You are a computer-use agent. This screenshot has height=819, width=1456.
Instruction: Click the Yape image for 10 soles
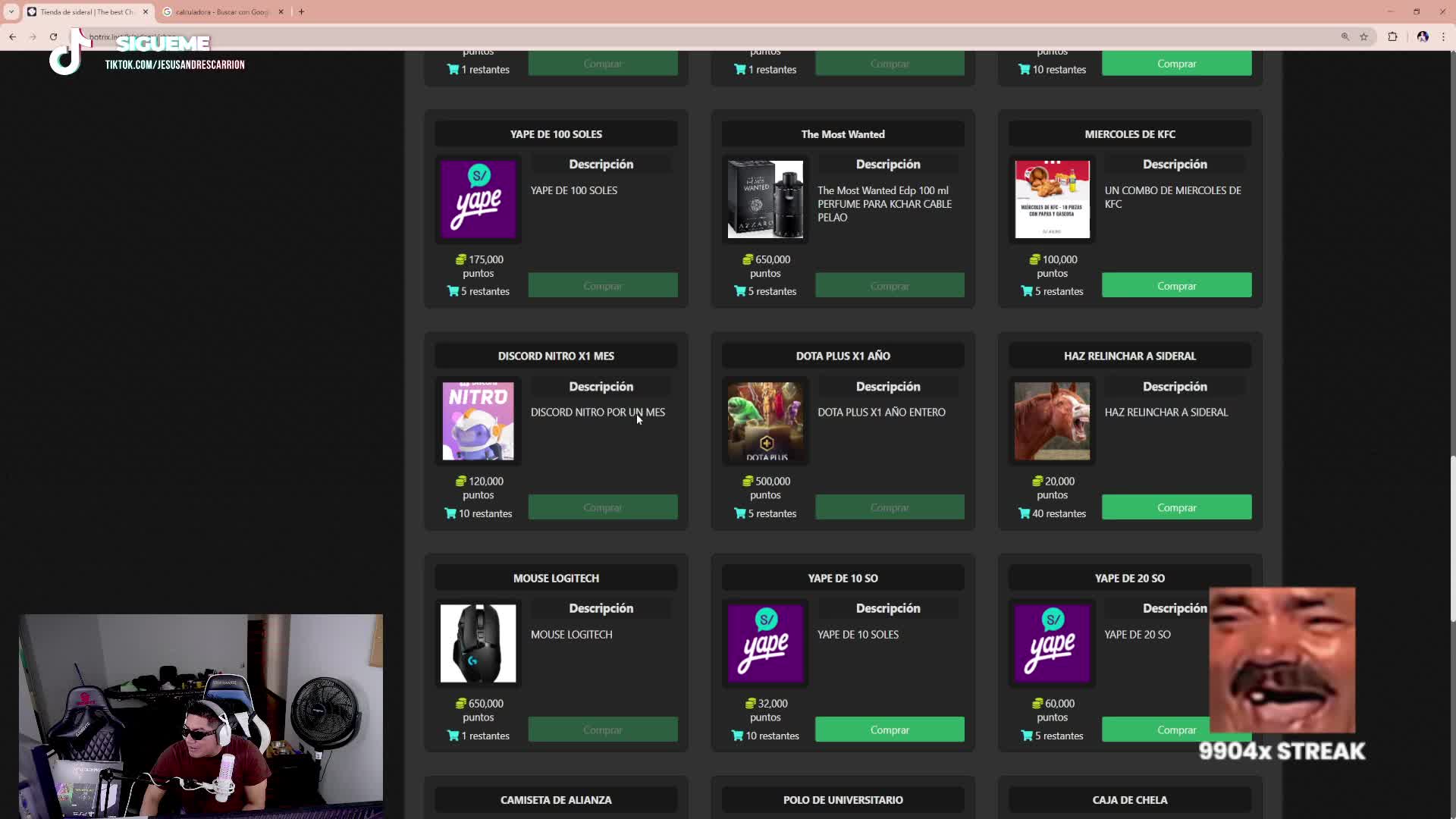(765, 643)
